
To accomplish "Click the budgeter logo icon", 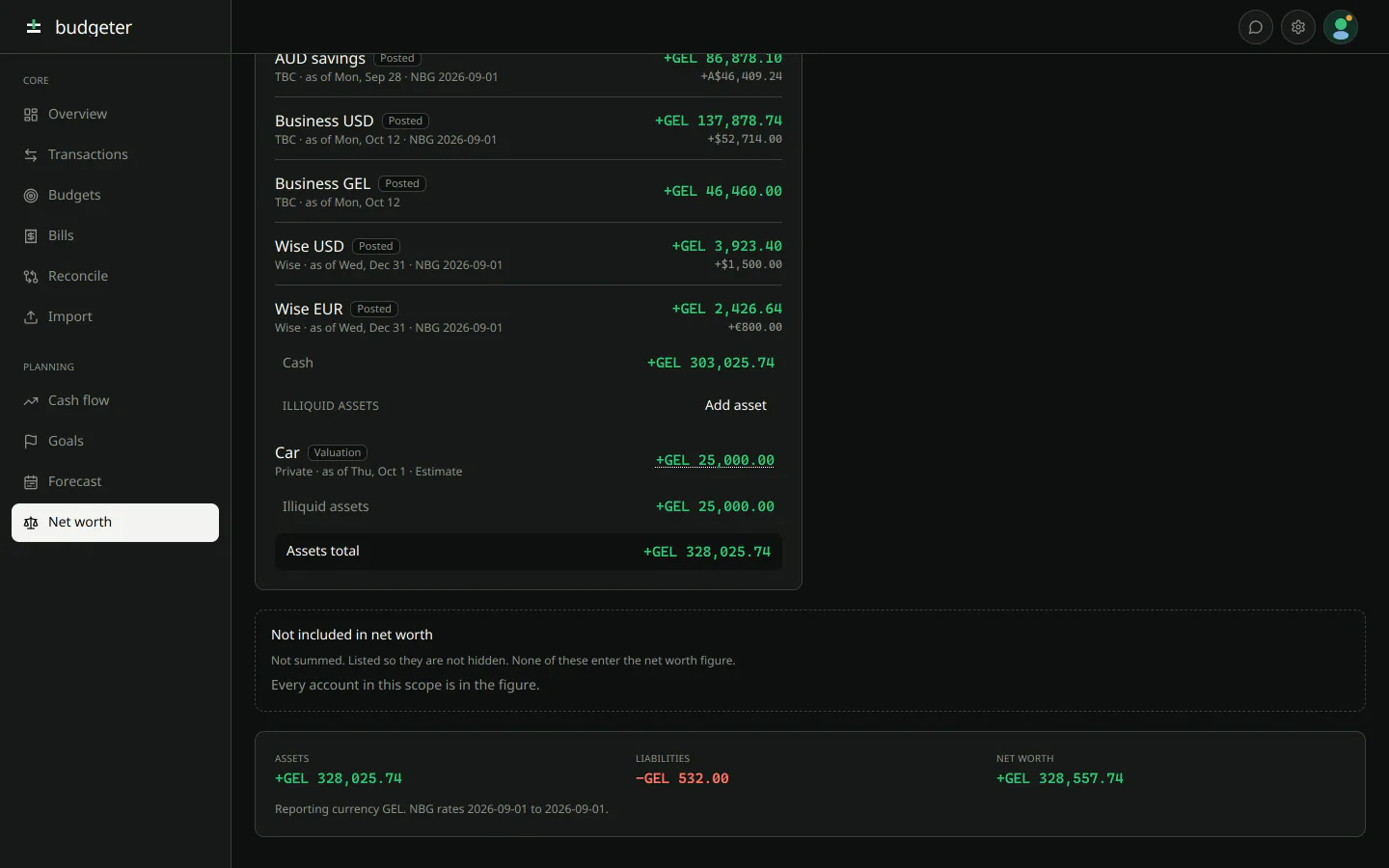I will 34,27.
